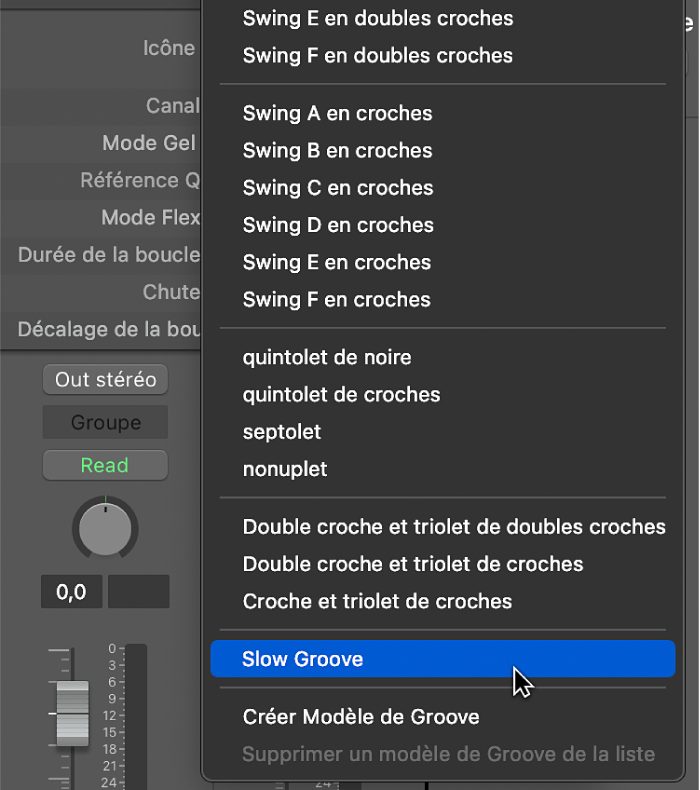This screenshot has width=700, height=790.
Task: Apply the Slow Groove template
Action: click(442, 659)
